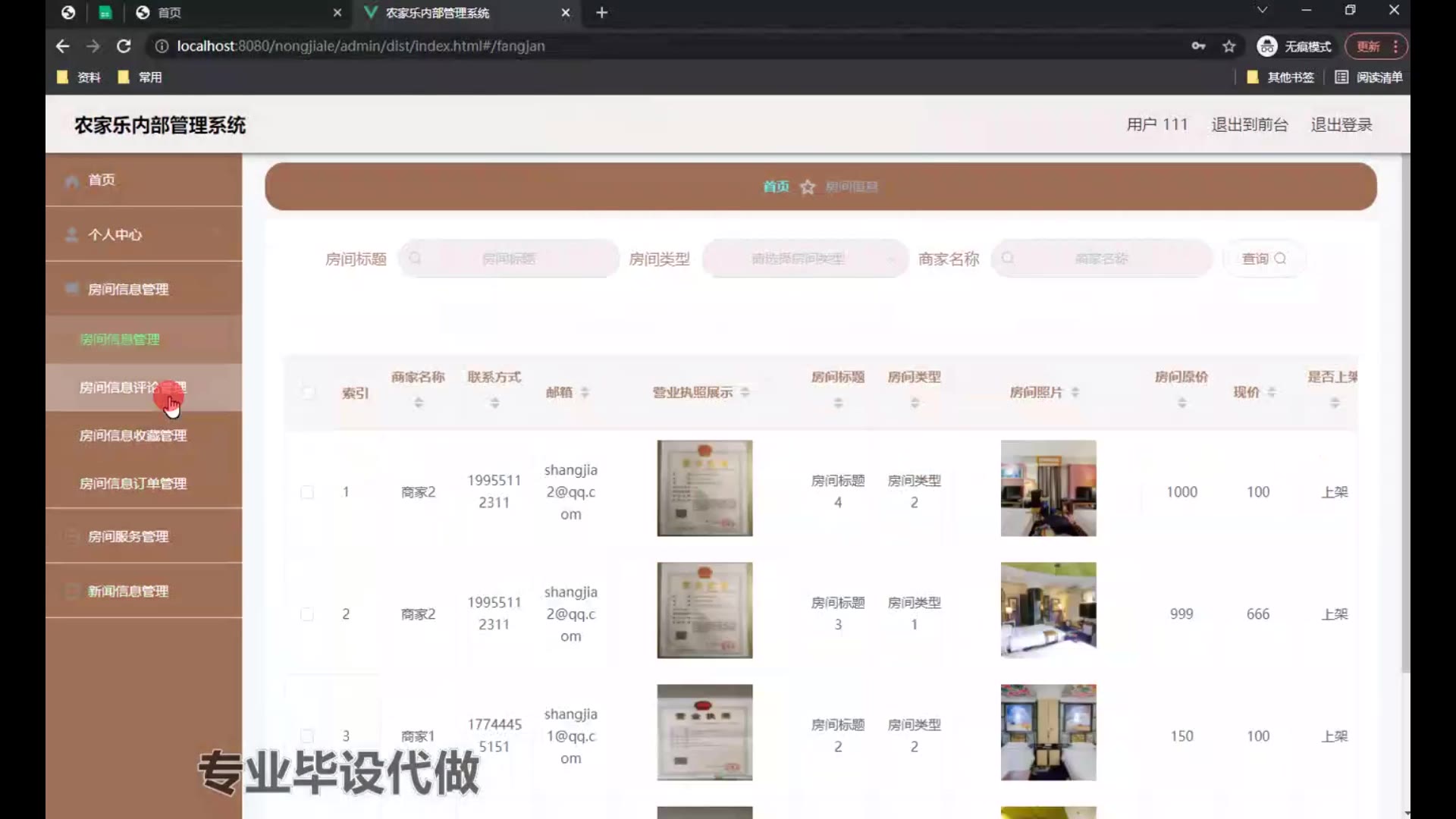Screen dimensions: 1456x819
Task: Open 房间信息收藏管理 in the sidebar
Action: tap(144, 435)
